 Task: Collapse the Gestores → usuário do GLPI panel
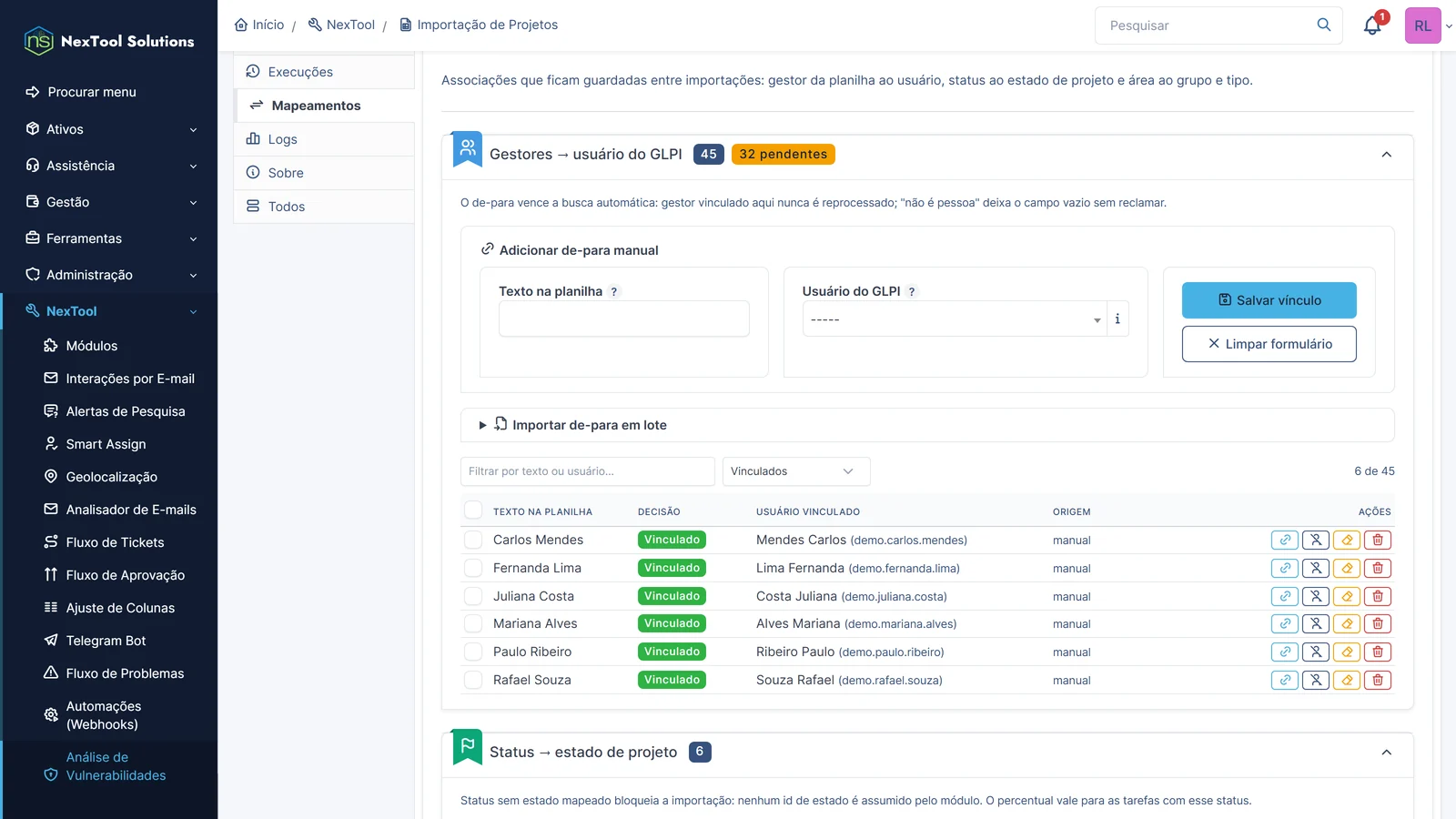[x=1386, y=155]
